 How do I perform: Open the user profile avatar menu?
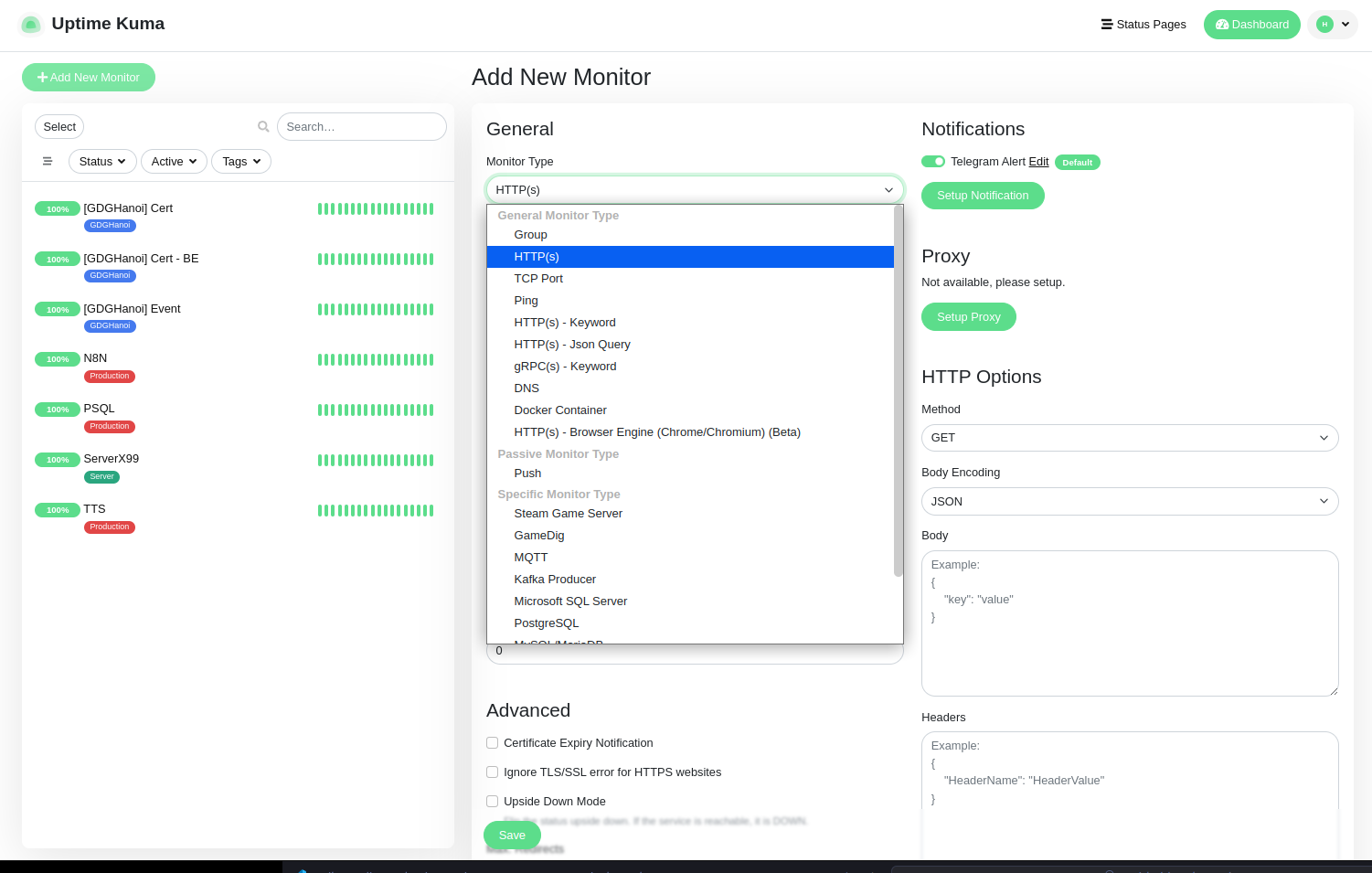click(x=1333, y=25)
